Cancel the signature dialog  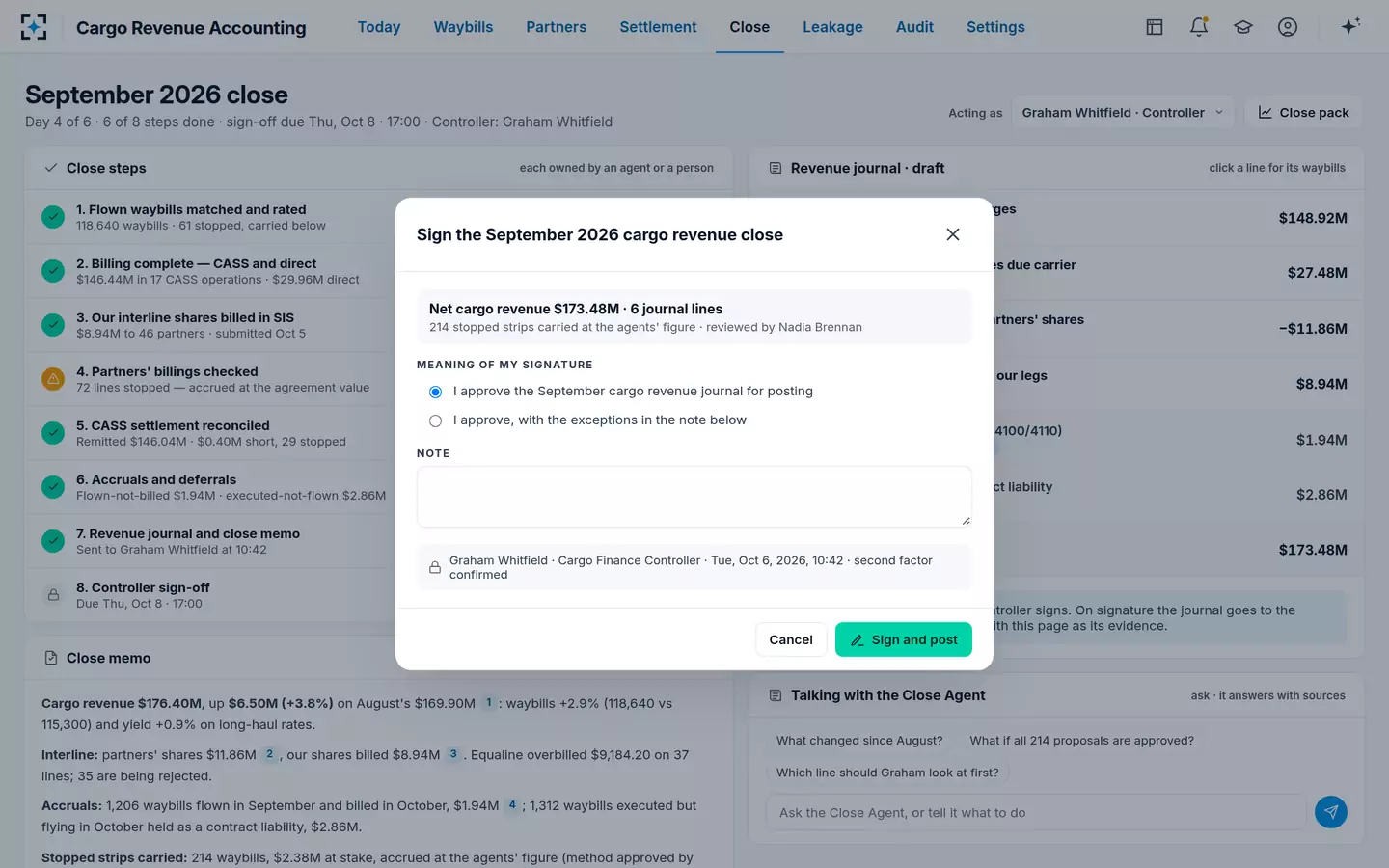click(791, 639)
